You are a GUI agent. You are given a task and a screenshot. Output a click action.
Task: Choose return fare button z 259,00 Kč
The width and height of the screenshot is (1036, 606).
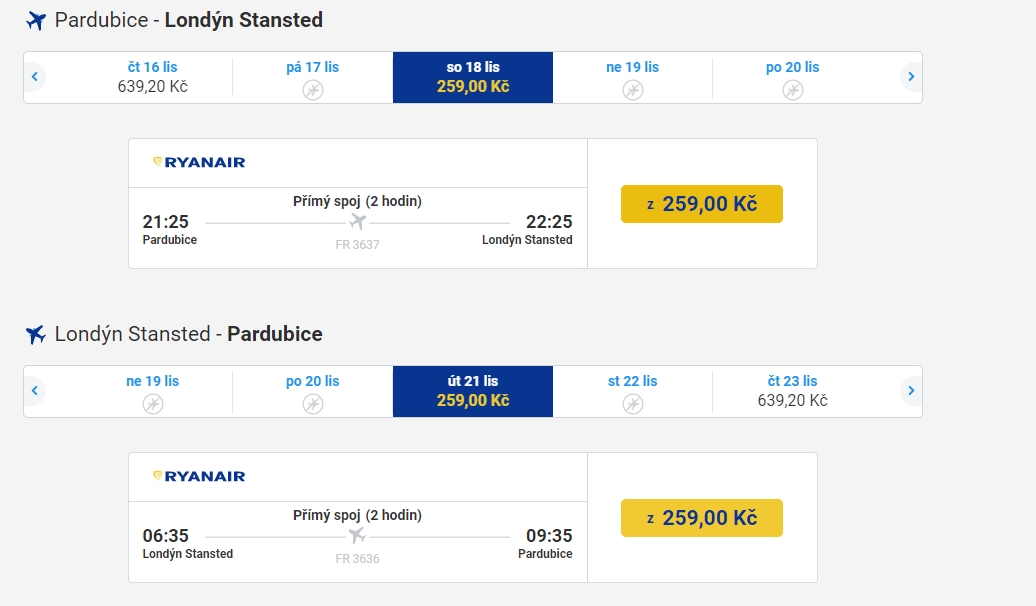pyautogui.click(x=702, y=517)
